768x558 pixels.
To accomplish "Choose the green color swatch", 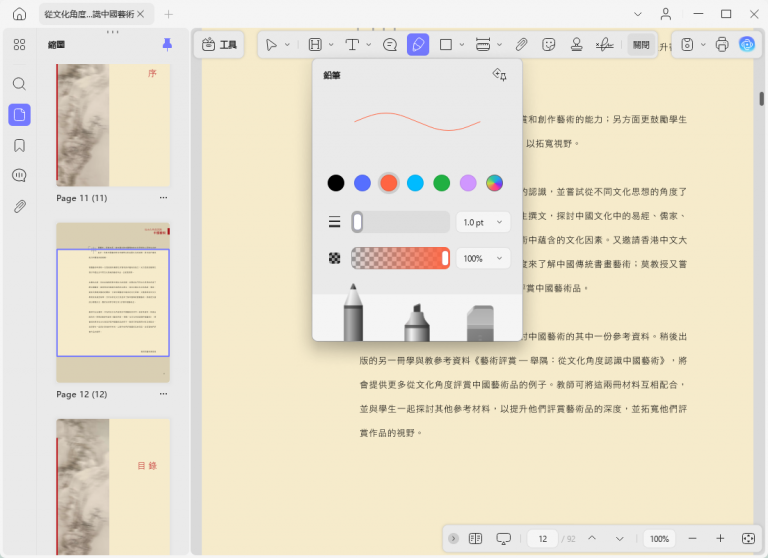I will tap(441, 183).
